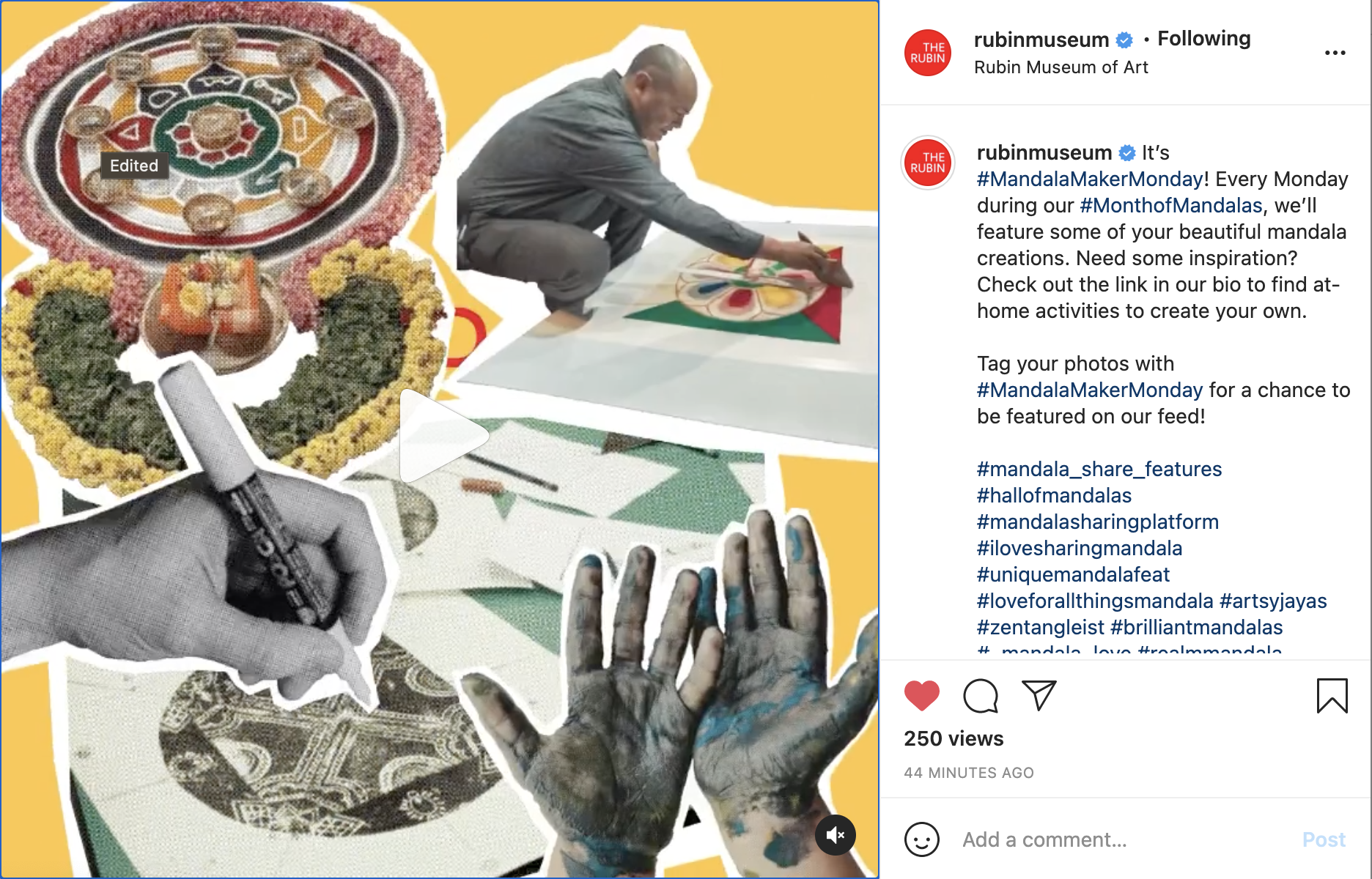Share the post with the paper plane icon
Screen dimensions: 1372x879
click(1039, 696)
